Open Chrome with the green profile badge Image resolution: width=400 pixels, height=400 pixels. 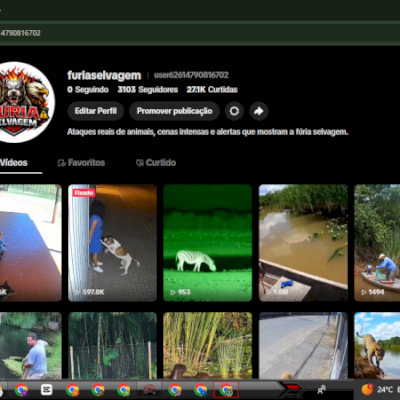[x=124, y=389]
